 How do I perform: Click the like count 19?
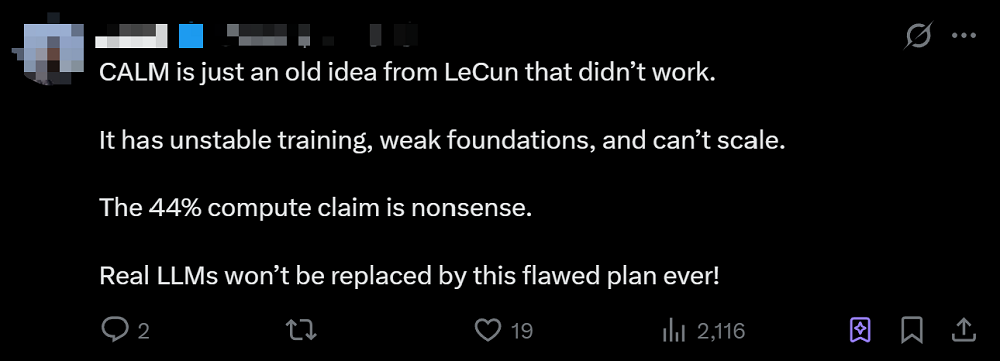point(522,331)
